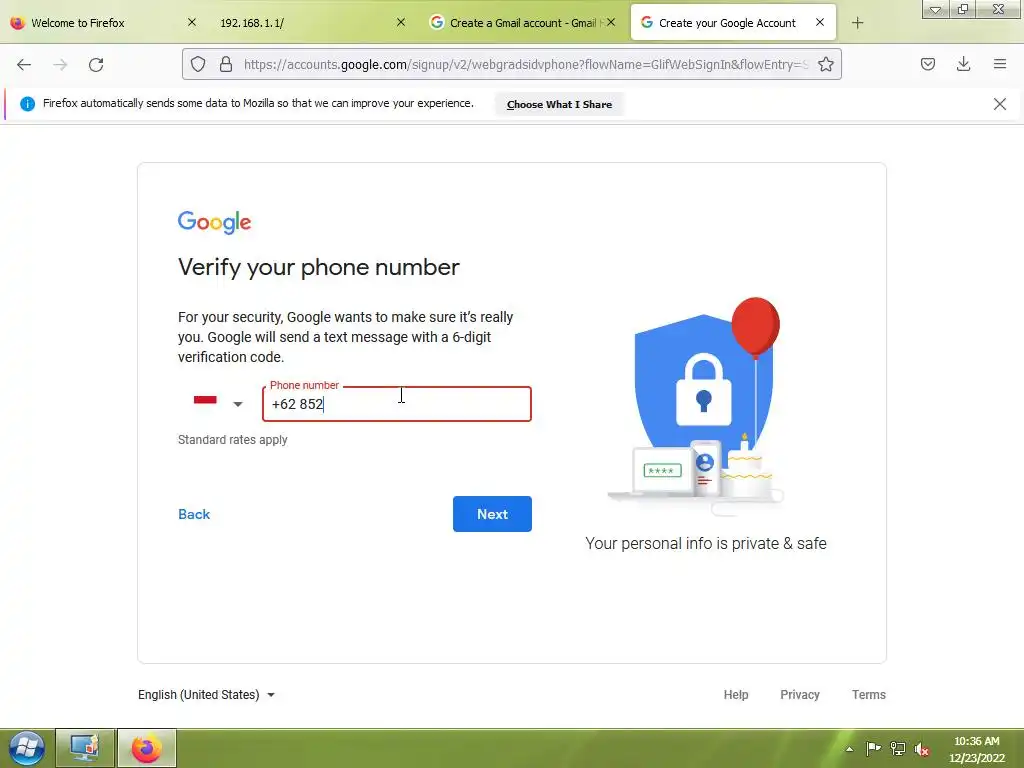This screenshot has height=768, width=1024.
Task: Bookmark this page with the star icon
Action: (x=825, y=64)
